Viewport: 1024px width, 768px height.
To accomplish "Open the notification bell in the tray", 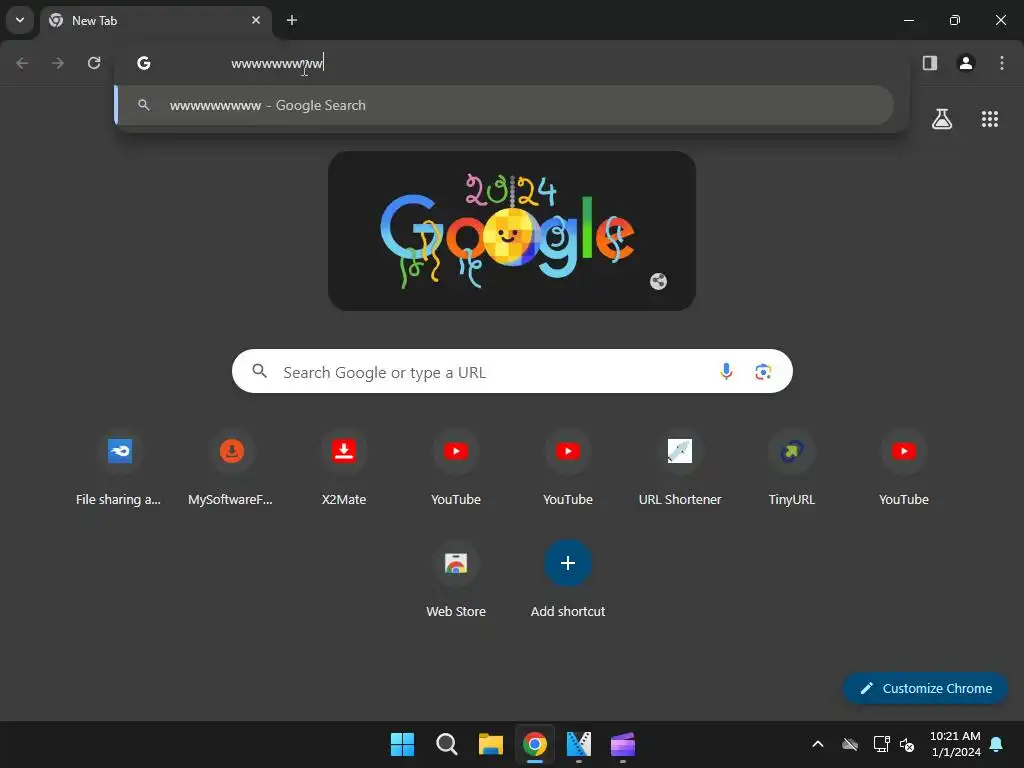I will tap(997, 744).
